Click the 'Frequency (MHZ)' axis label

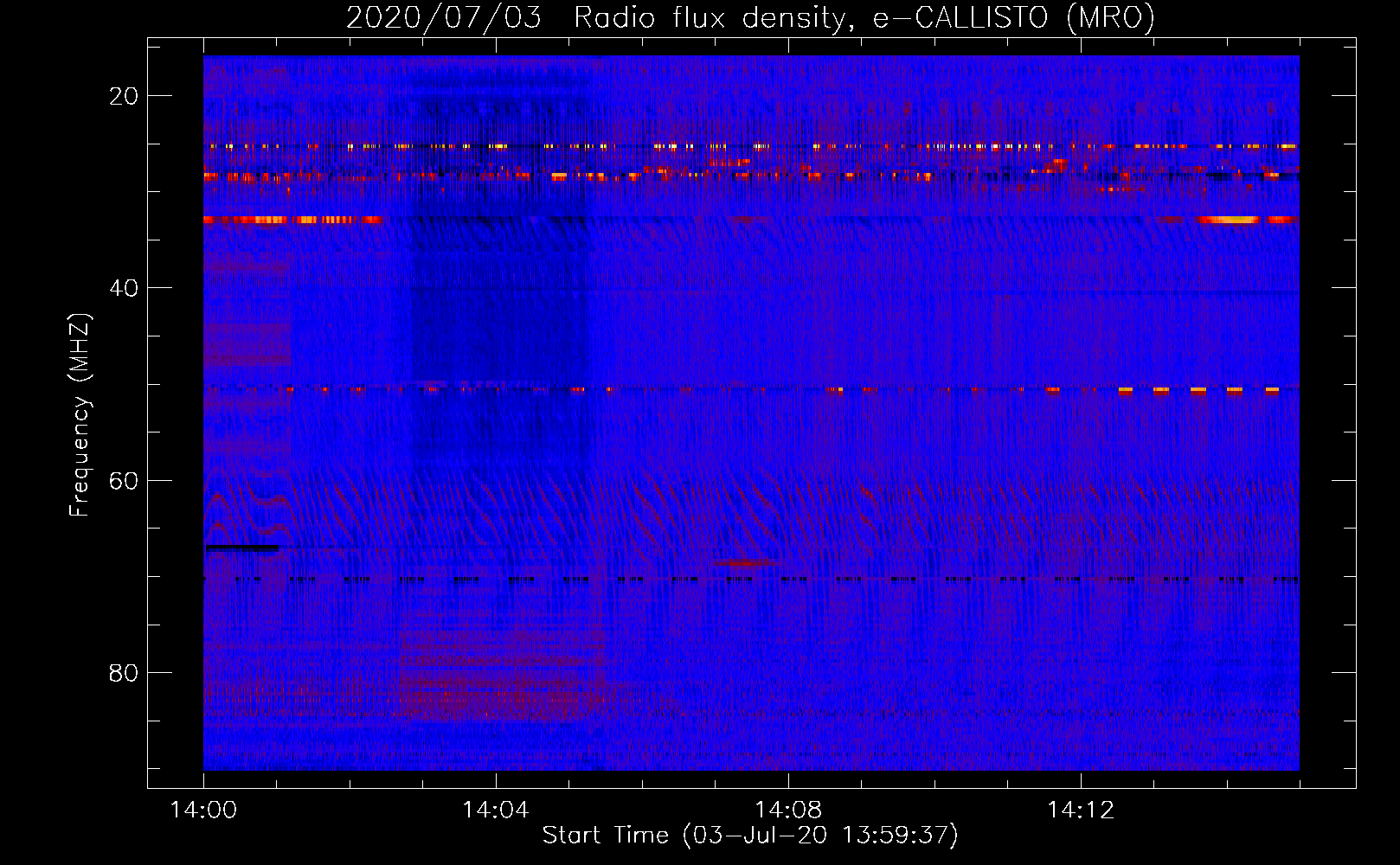[x=80, y=414]
